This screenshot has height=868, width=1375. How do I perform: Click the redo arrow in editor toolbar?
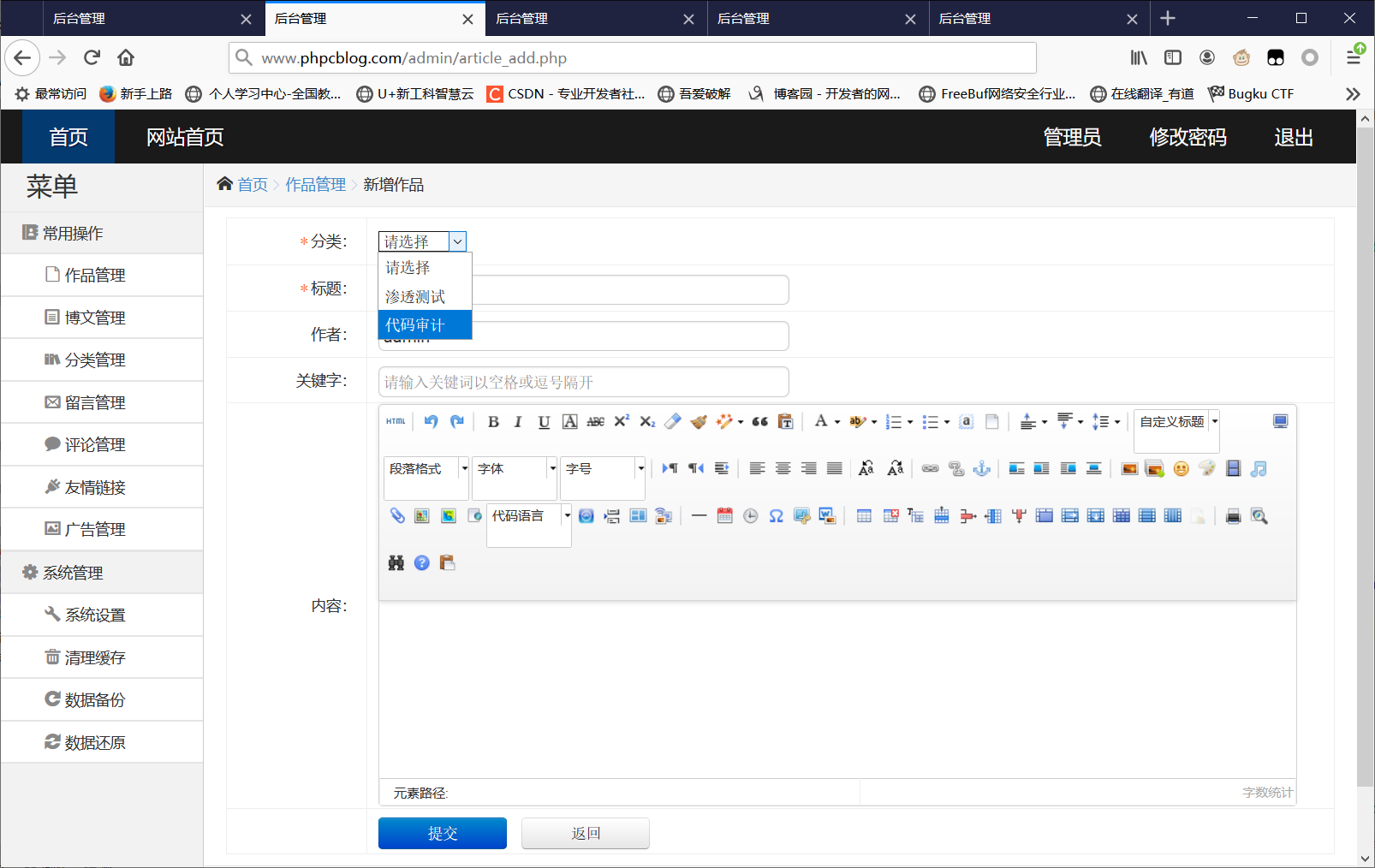(457, 421)
